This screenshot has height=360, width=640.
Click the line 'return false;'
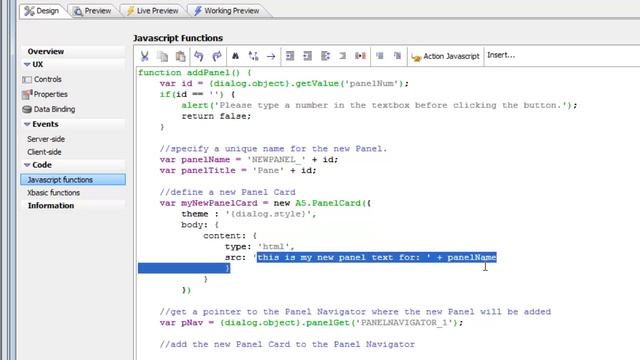[216, 116]
